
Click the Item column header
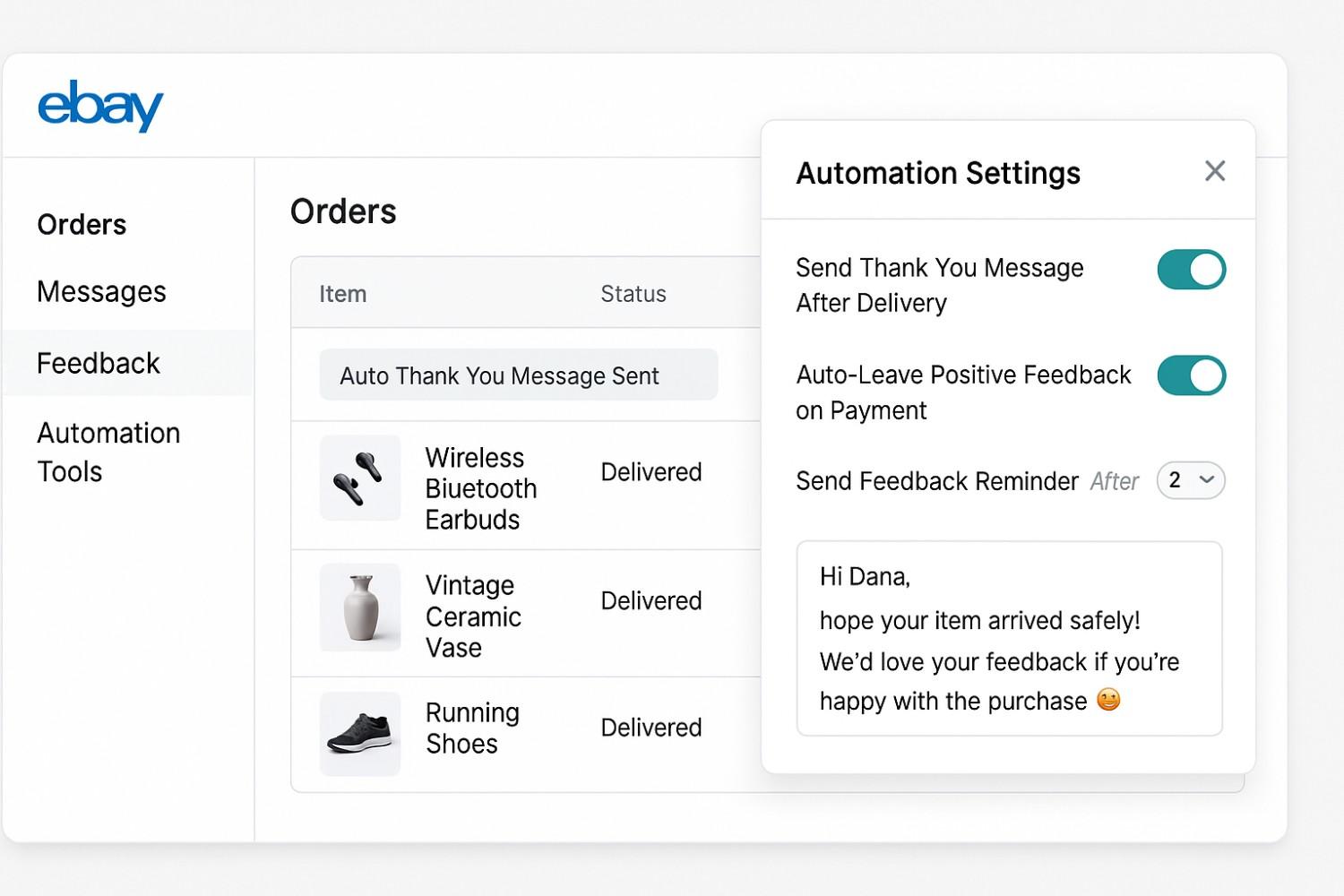pos(343,294)
